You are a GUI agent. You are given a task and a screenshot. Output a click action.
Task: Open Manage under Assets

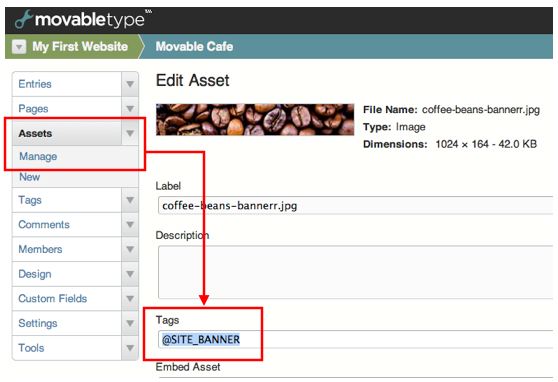(x=38, y=156)
